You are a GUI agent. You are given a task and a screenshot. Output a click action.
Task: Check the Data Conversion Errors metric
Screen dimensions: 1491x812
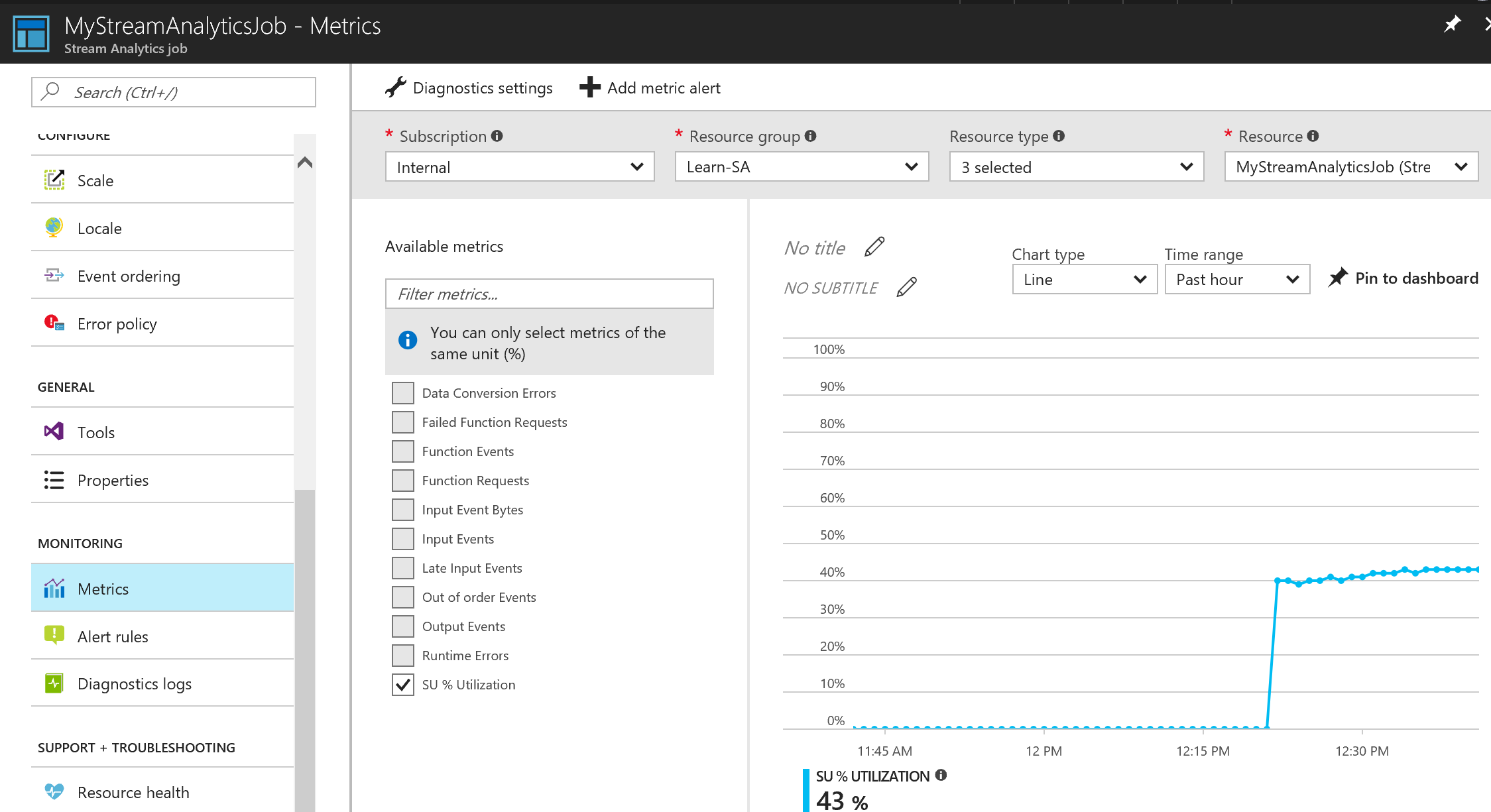(x=403, y=393)
